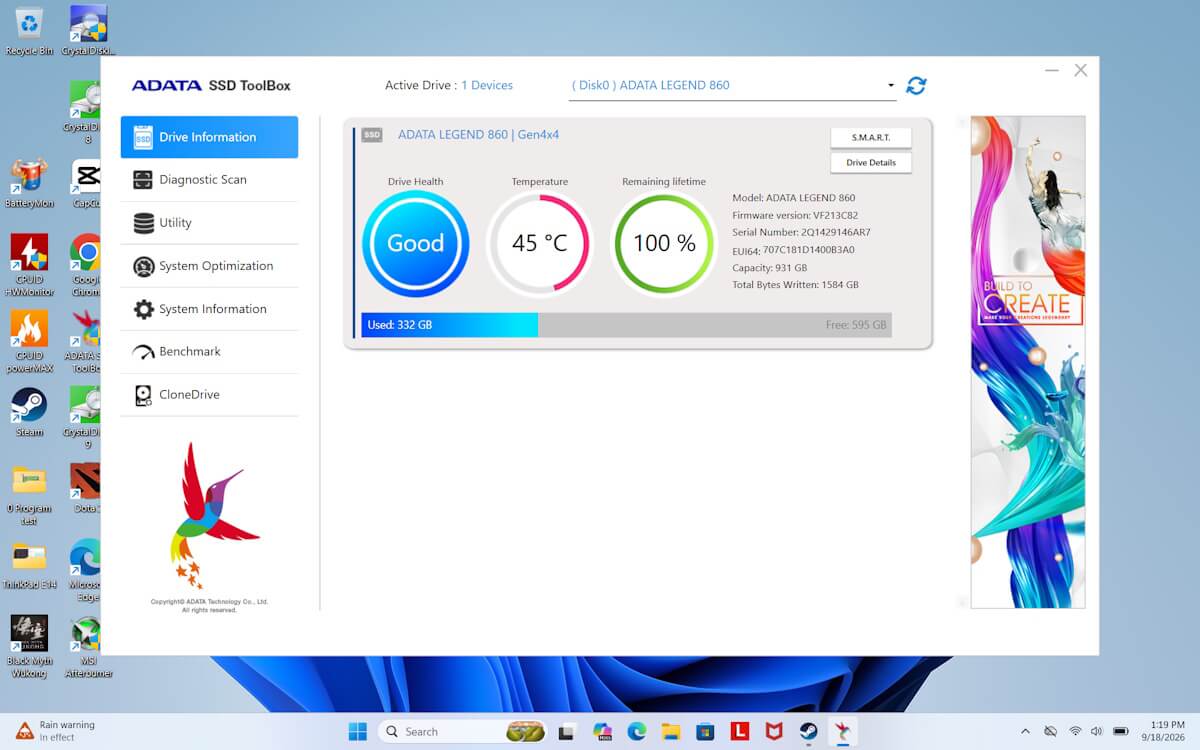Click the '1 Devices' text
Screen dimensions: 1200x750
click(487, 86)
